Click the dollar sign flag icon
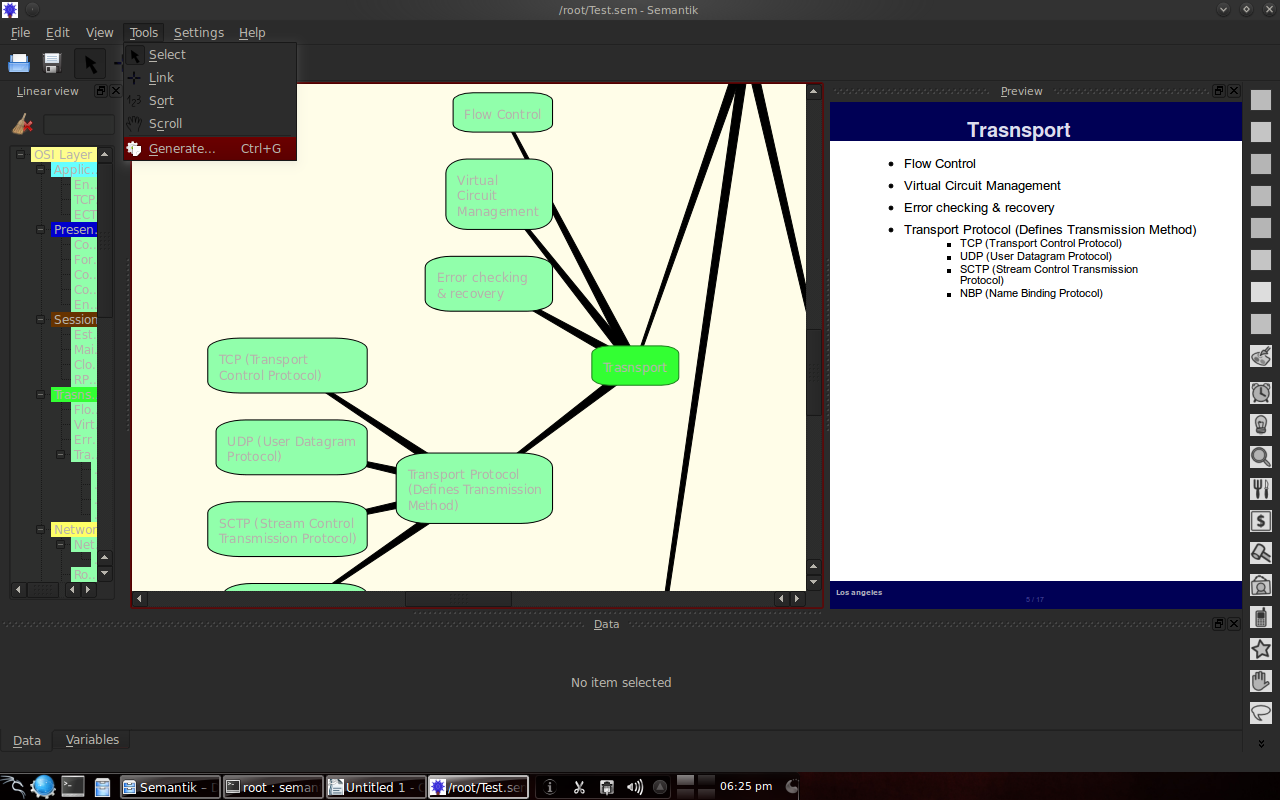Screen dimensions: 1280x800 point(1260,520)
